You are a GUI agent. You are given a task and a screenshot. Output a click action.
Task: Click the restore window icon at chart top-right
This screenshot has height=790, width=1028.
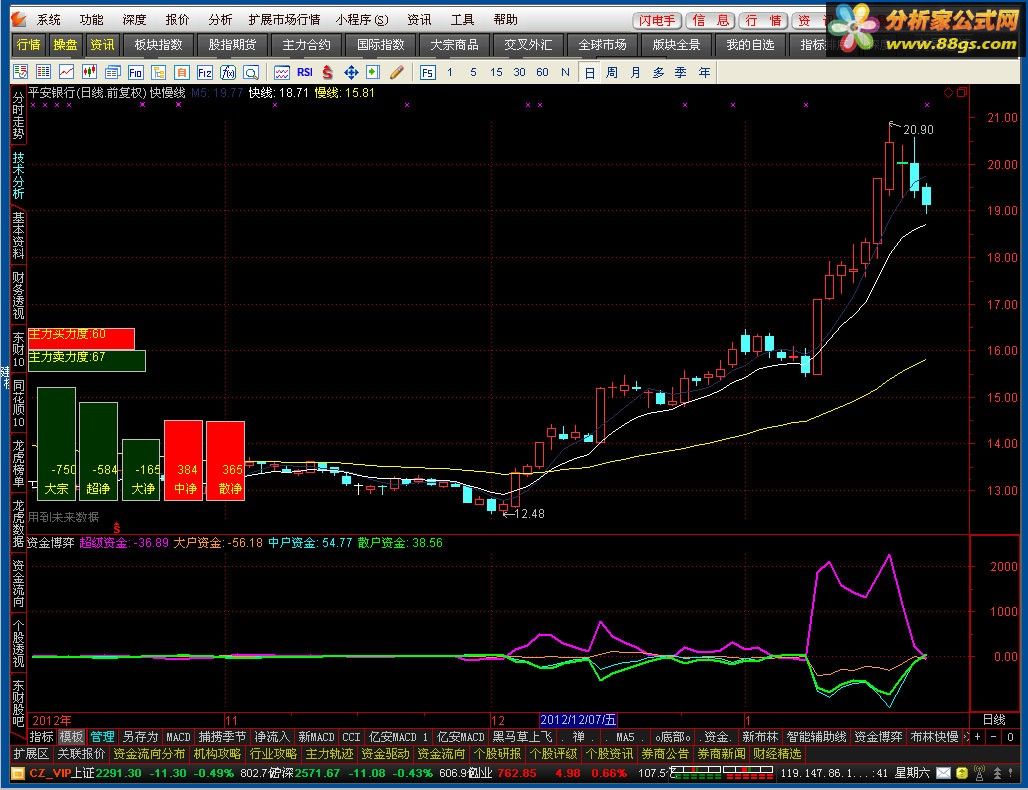coord(961,92)
